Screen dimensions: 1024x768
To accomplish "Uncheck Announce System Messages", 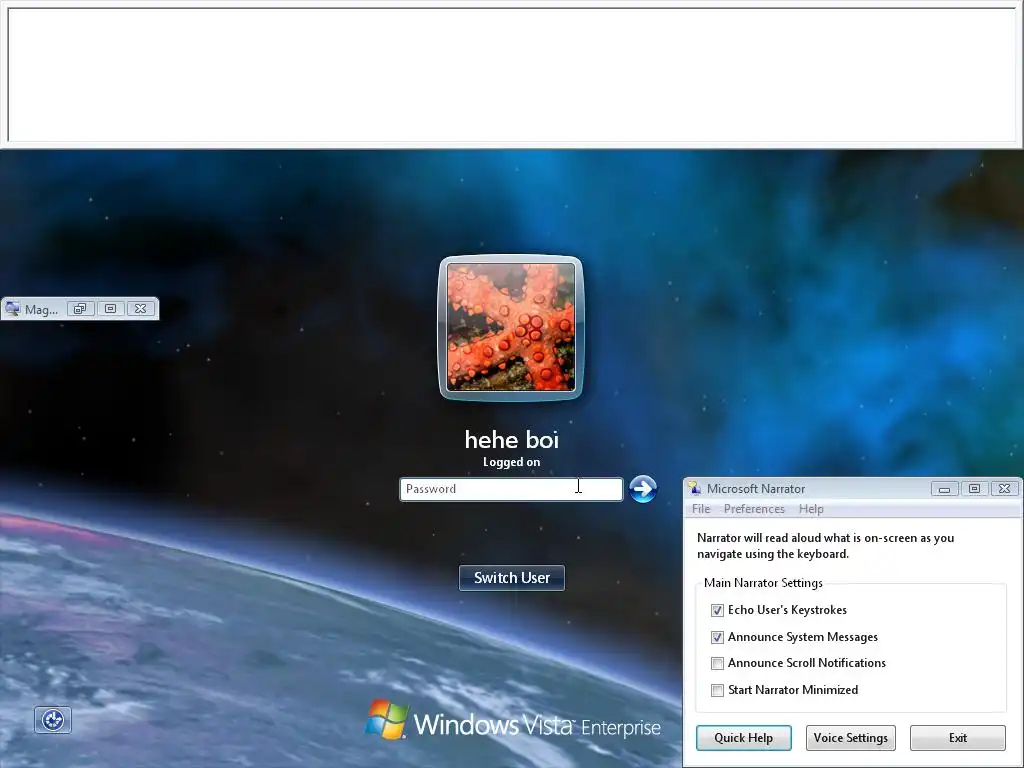I will 717,637.
